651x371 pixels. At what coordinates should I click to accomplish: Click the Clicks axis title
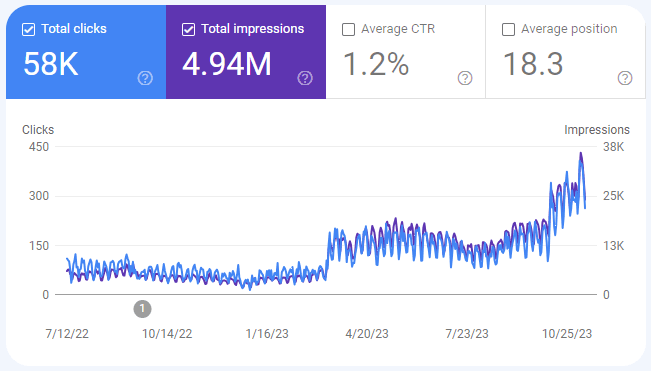point(38,130)
